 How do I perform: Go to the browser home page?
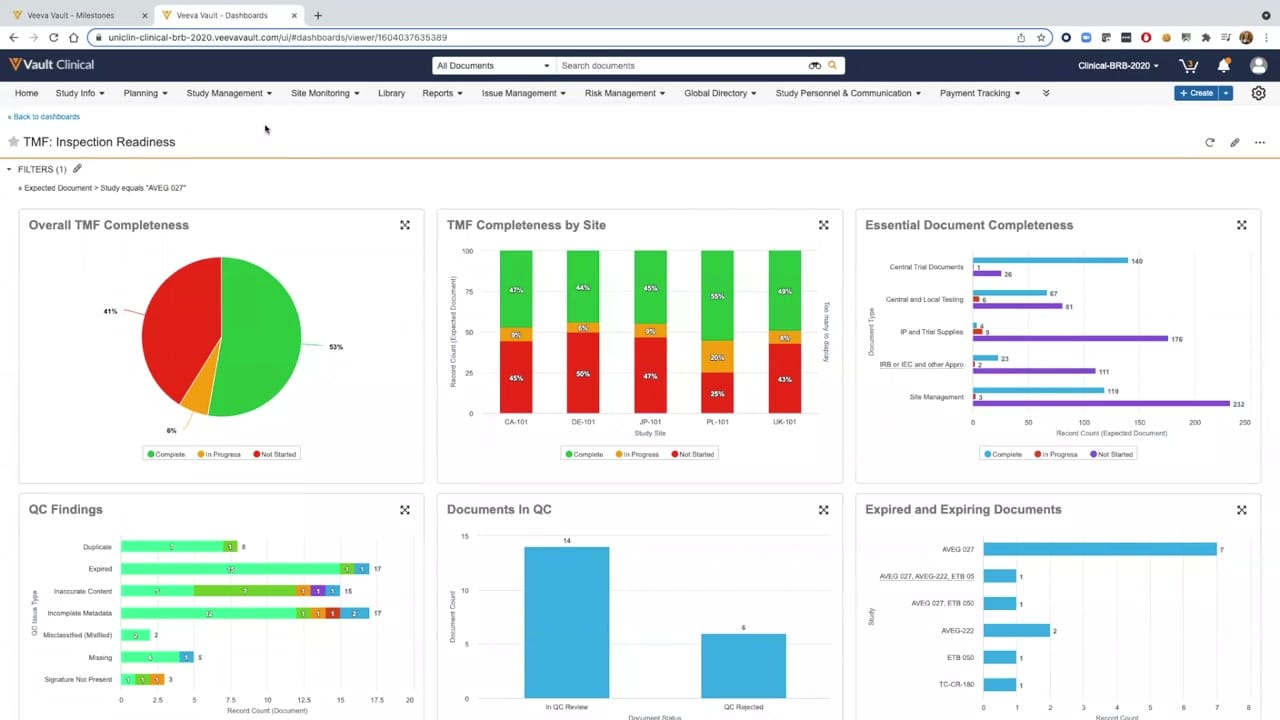click(x=73, y=37)
